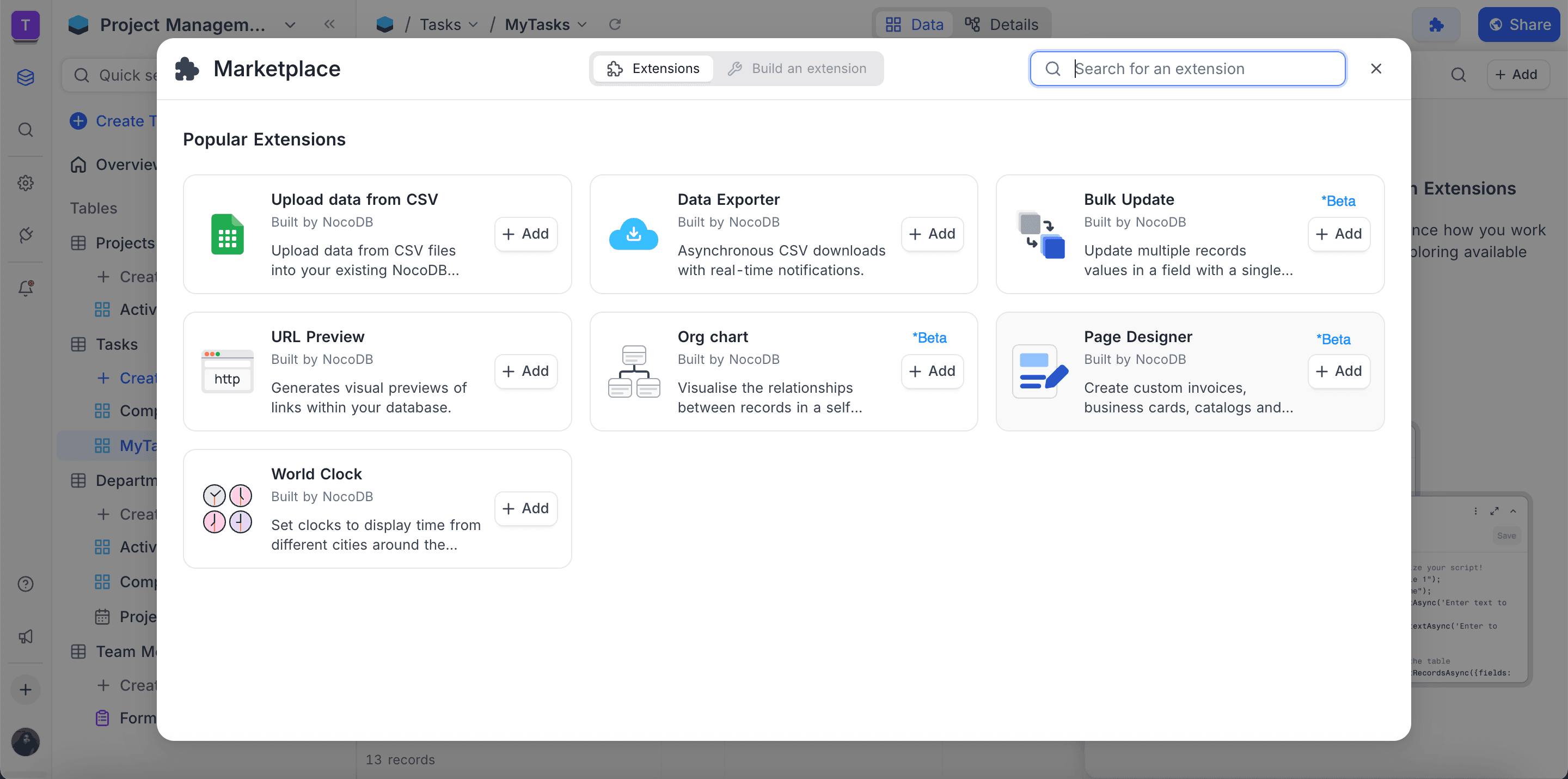
Task: Click the Upload data from CSV spreadsheet icon
Action: tap(227, 234)
